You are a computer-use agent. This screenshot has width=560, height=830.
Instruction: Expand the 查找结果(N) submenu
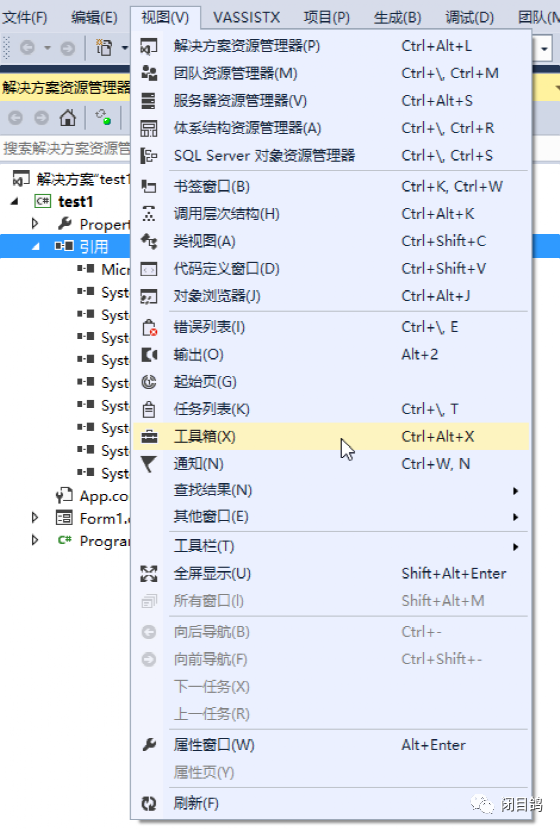331,491
